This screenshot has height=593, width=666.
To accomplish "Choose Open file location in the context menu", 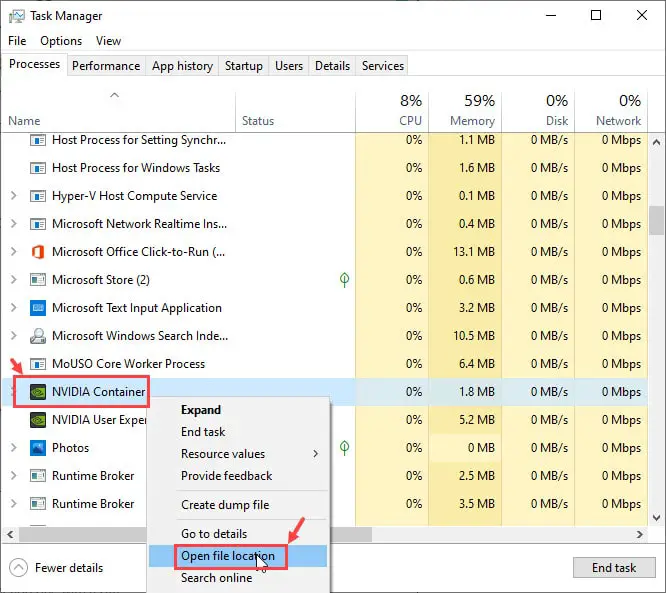I will [237, 556].
